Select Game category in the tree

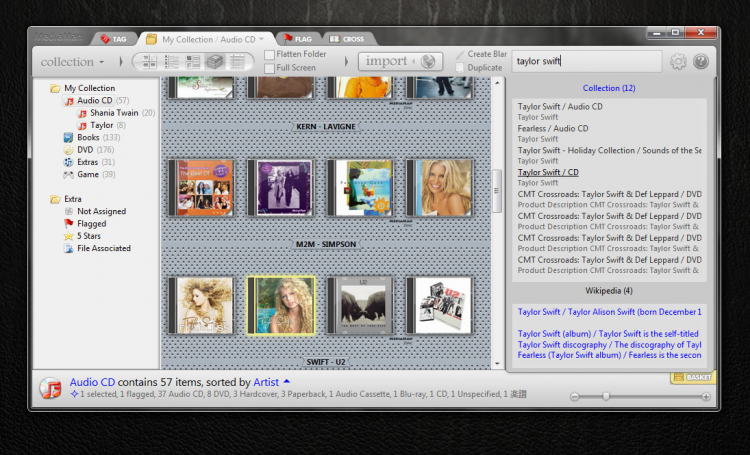pyautogui.click(x=88, y=175)
